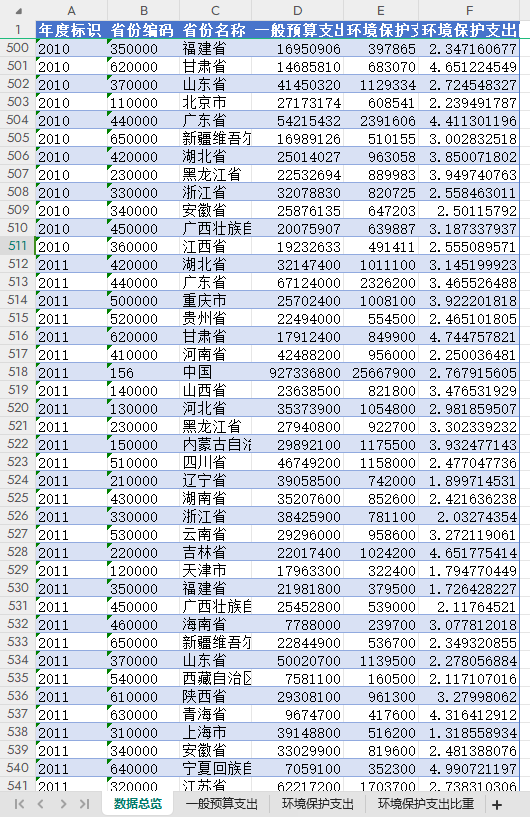Click the 西藏自治区 cell in row 535

coord(215,678)
